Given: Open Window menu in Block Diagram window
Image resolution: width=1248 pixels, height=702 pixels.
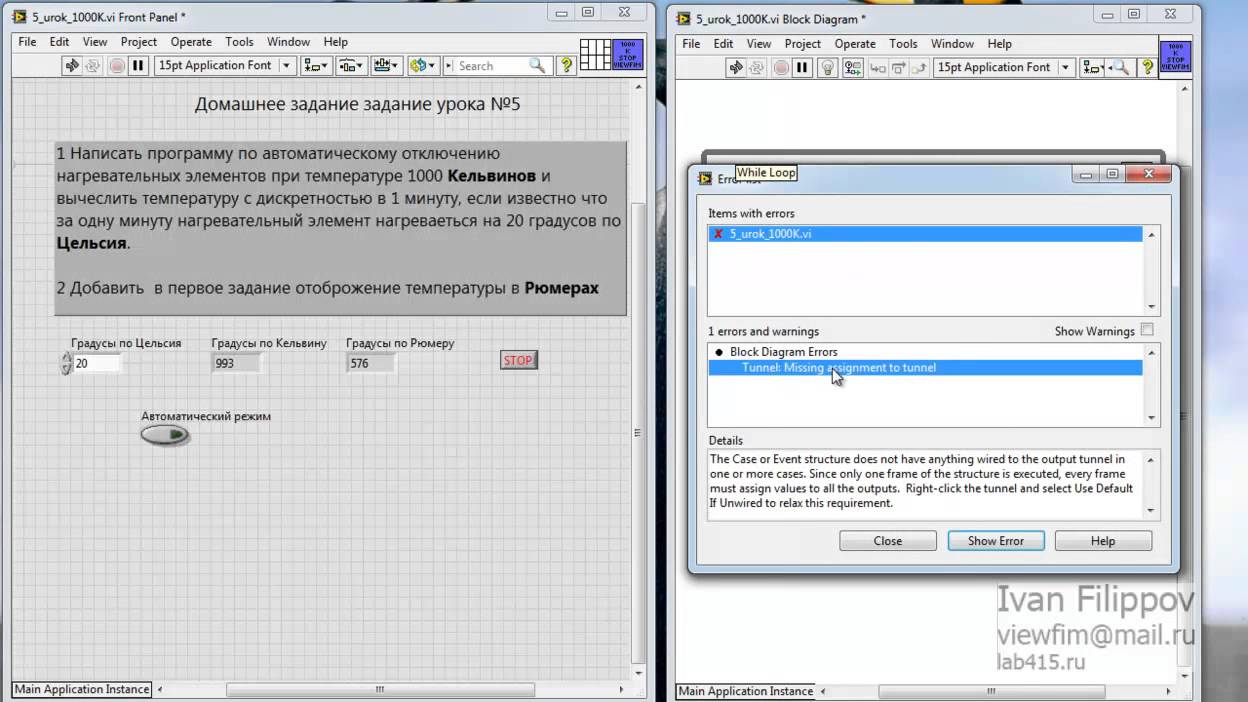Looking at the screenshot, I should coord(952,44).
